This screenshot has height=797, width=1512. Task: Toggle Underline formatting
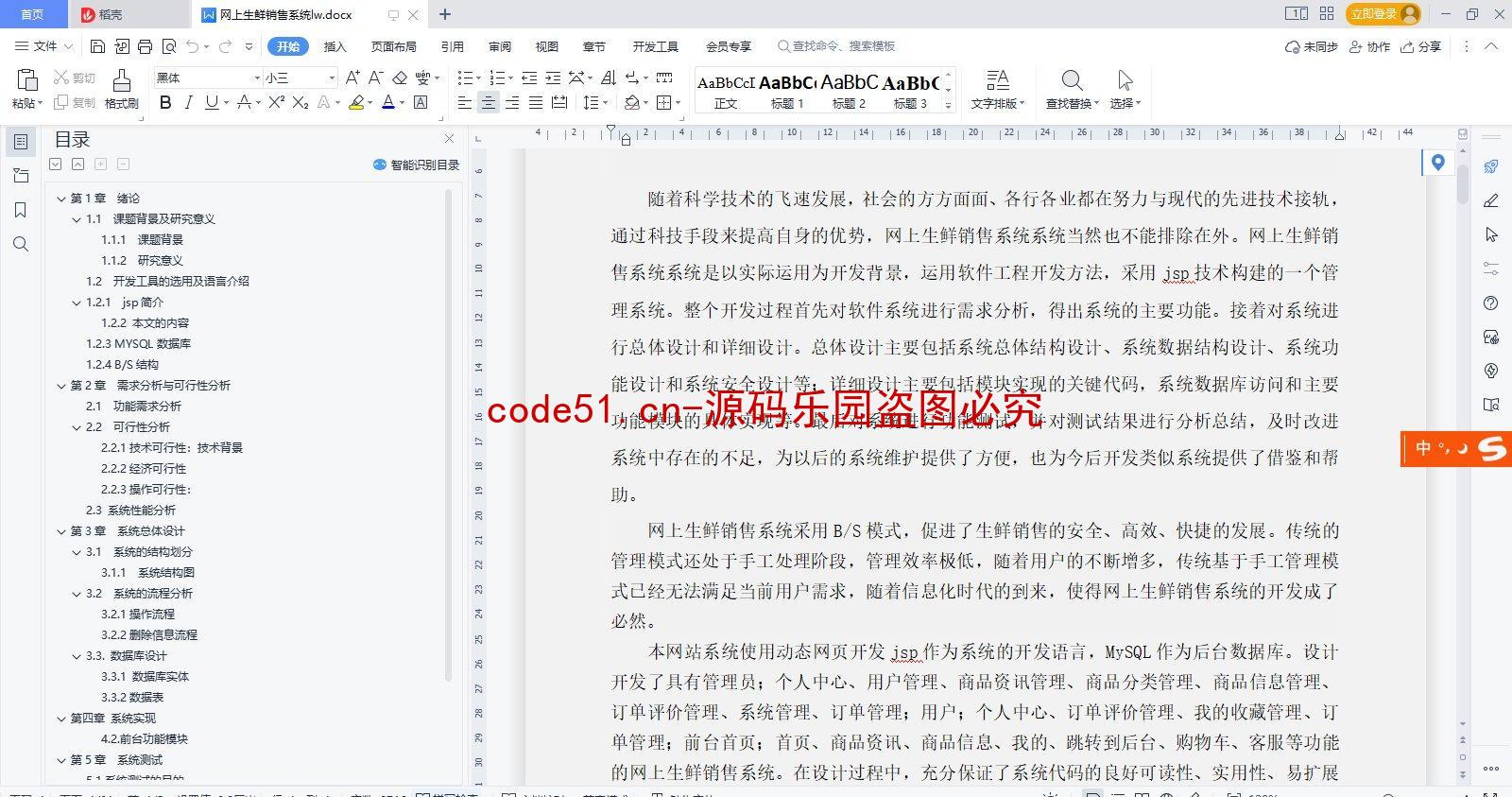click(211, 102)
